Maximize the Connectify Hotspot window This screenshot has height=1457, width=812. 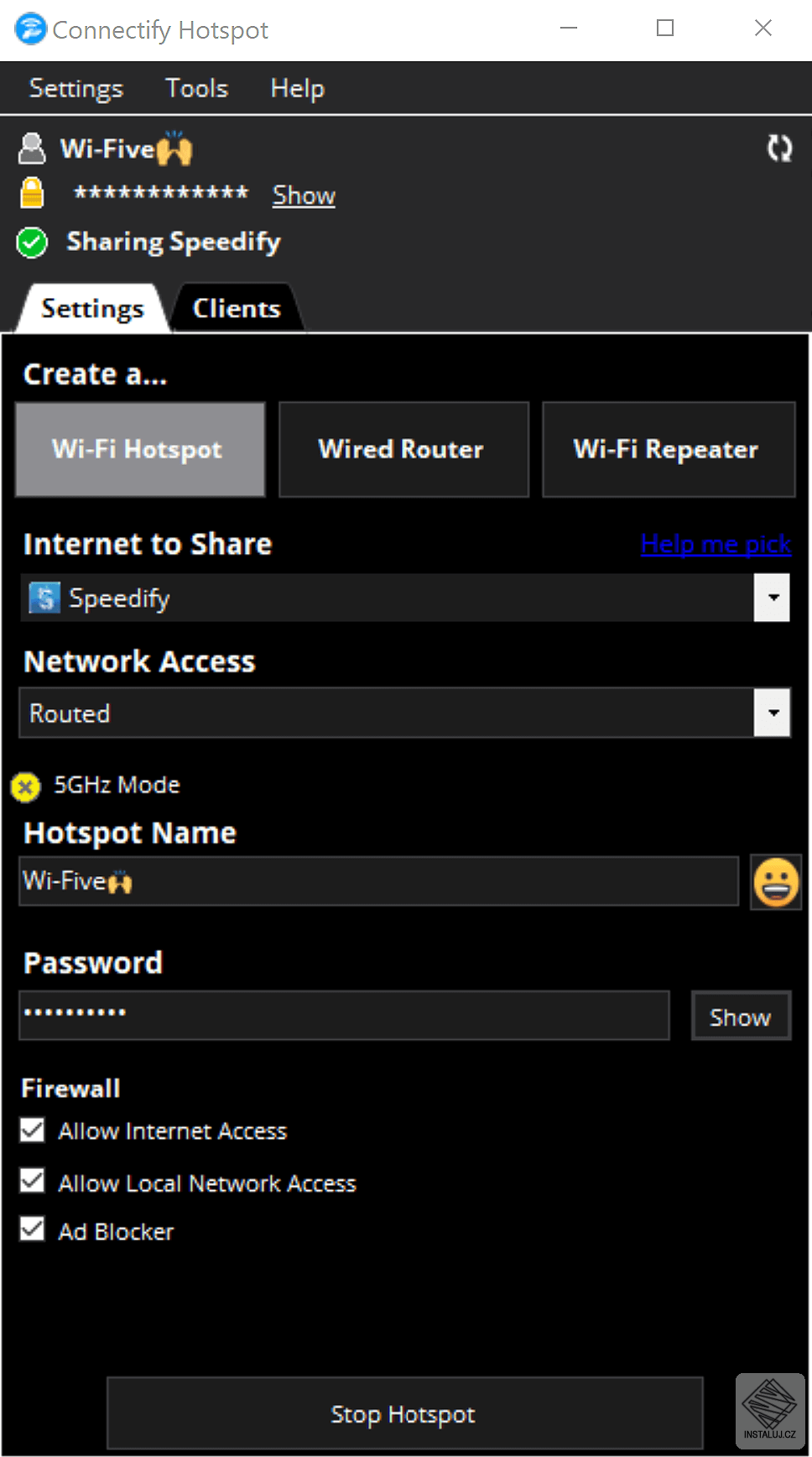[665, 29]
